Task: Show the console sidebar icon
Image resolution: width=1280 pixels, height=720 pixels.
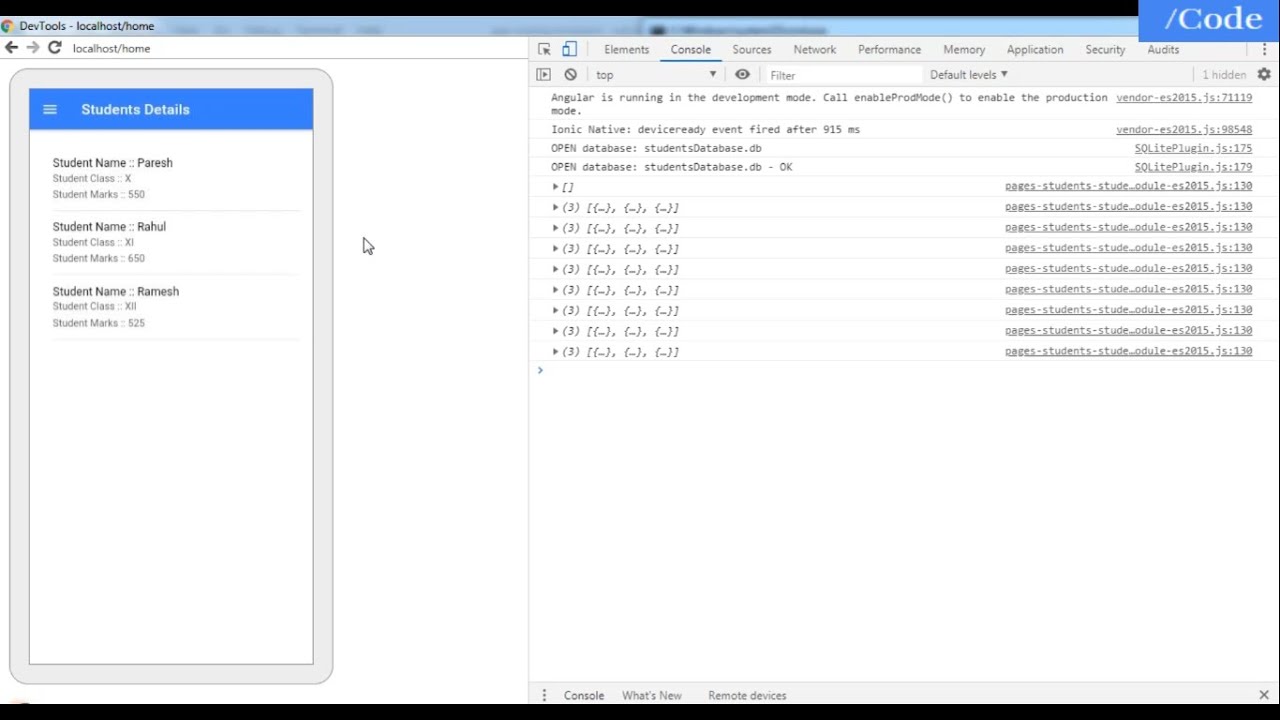Action: [x=543, y=75]
